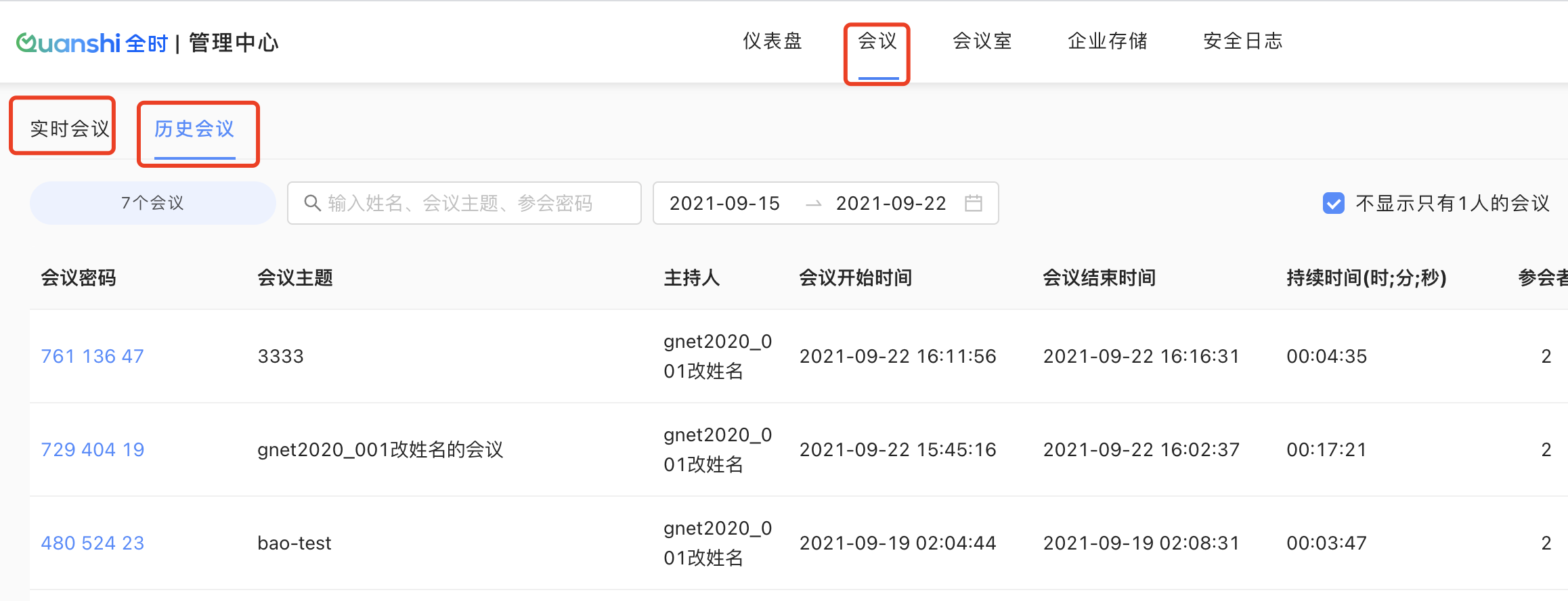Screen dimensions: 1568x601
Task: Select the 历史会议 sub-tab
Action: coord(194,129)
